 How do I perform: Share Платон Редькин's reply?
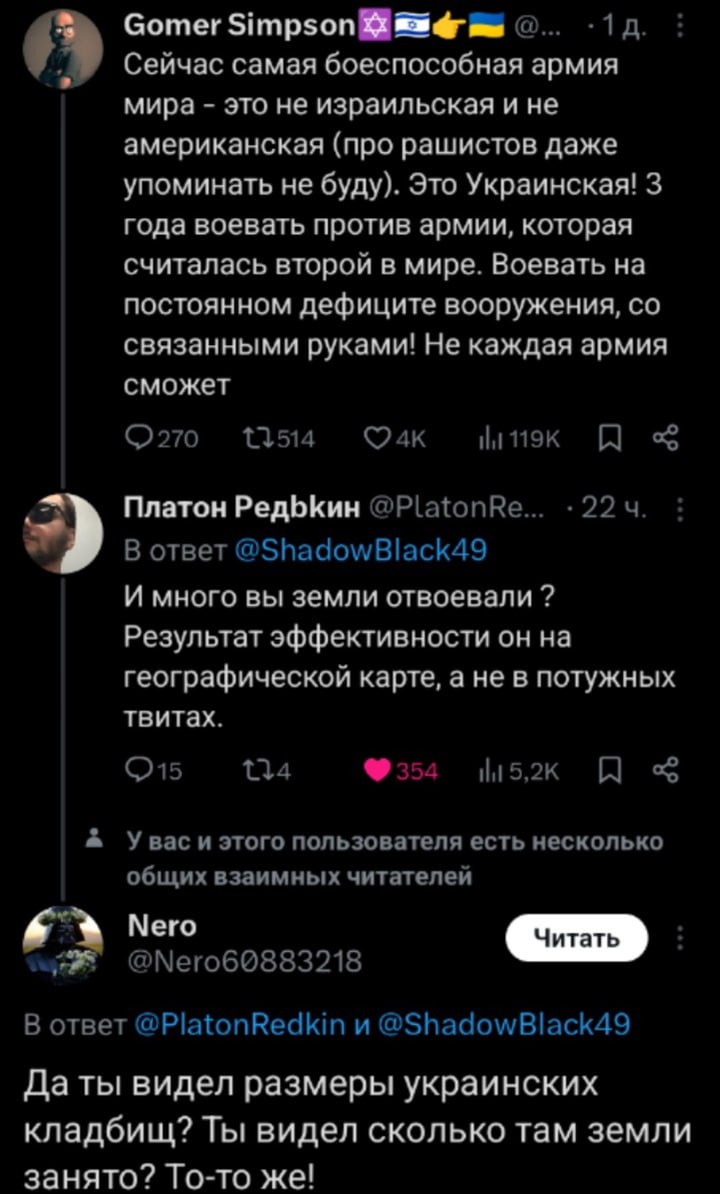663,771
